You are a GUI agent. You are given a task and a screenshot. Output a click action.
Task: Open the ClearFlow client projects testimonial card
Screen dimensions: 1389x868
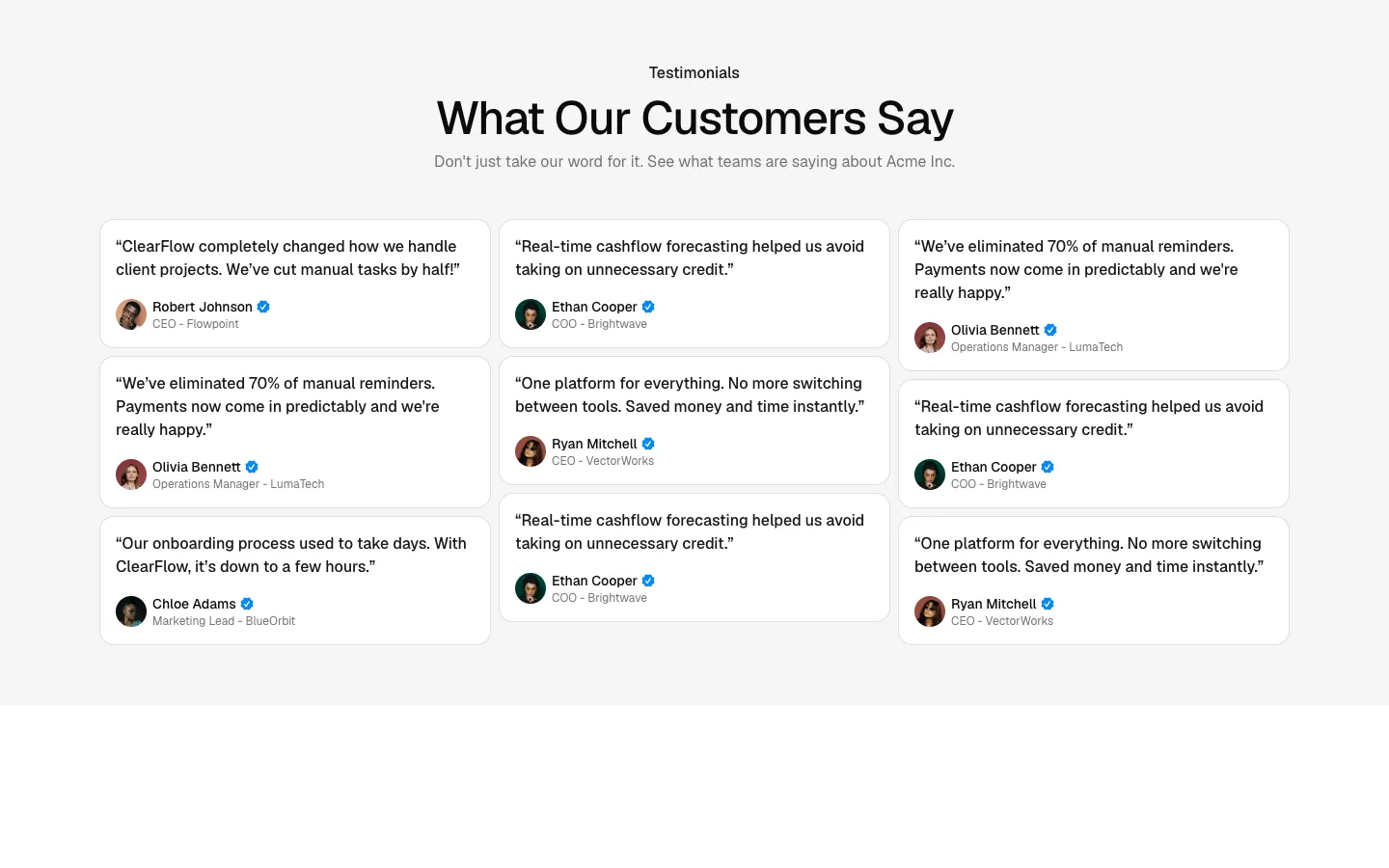[x=295, y=284]
